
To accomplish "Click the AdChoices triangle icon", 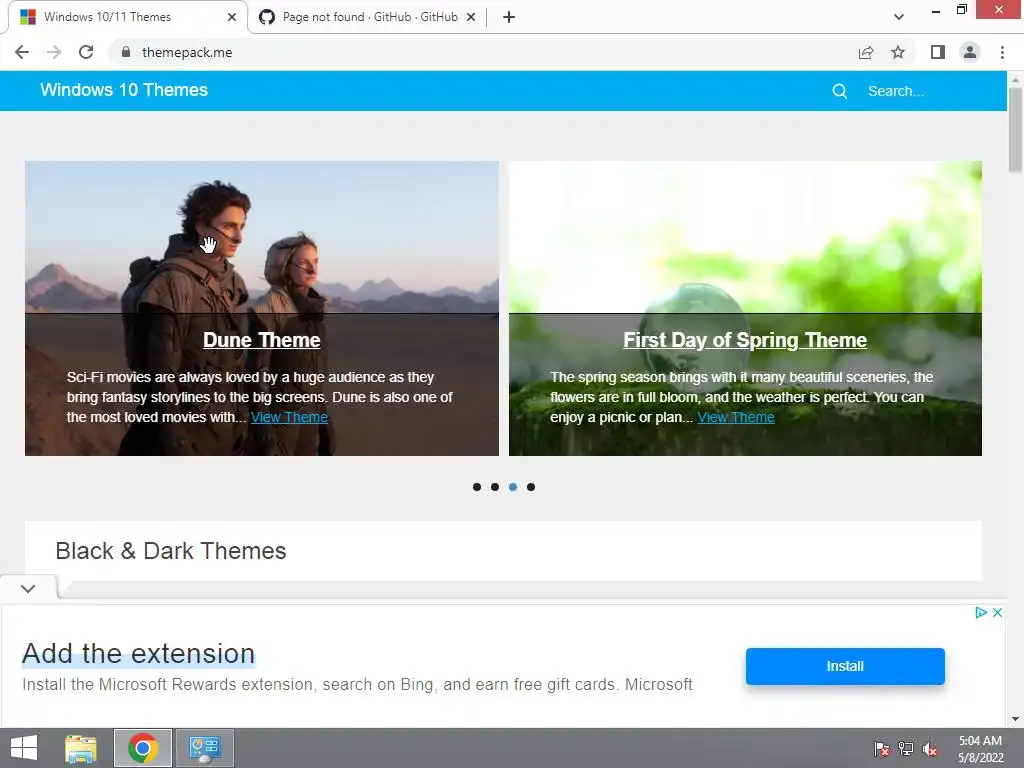I will [x=980, y=613].
